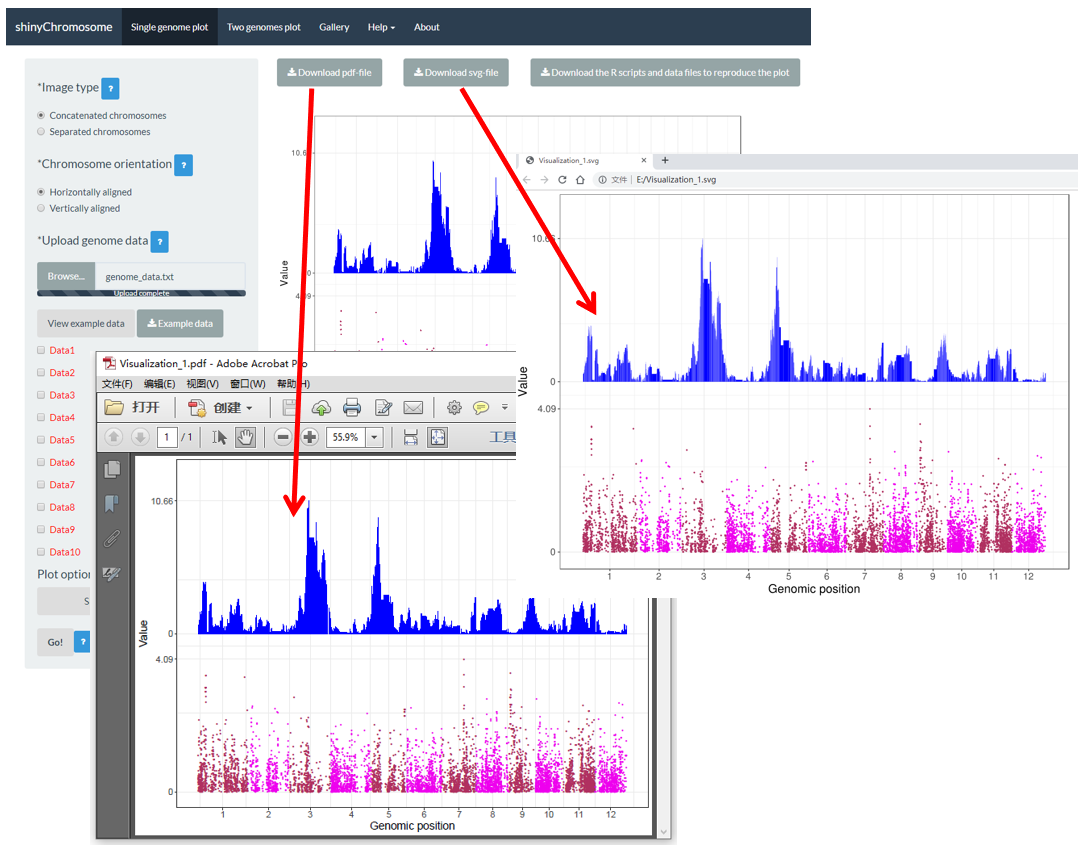Click the Browse... file button
The image size is (1078, 845).
click(66, 276)
